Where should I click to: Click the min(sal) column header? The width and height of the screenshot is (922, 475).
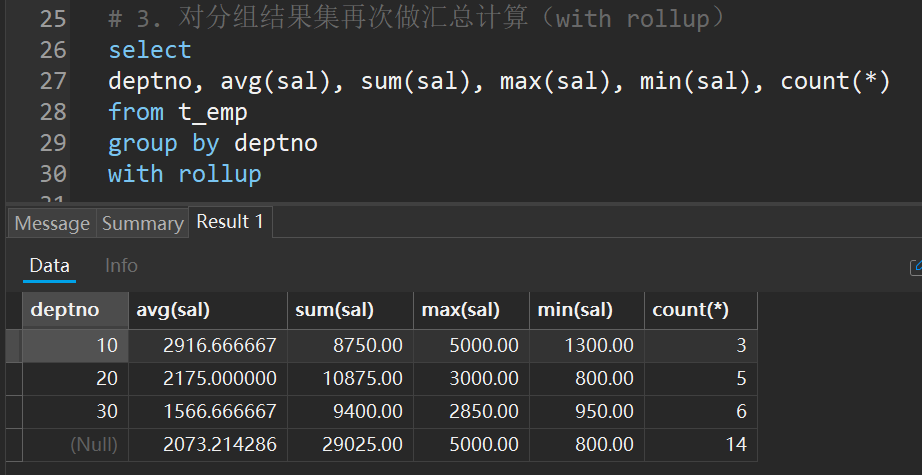587,310
